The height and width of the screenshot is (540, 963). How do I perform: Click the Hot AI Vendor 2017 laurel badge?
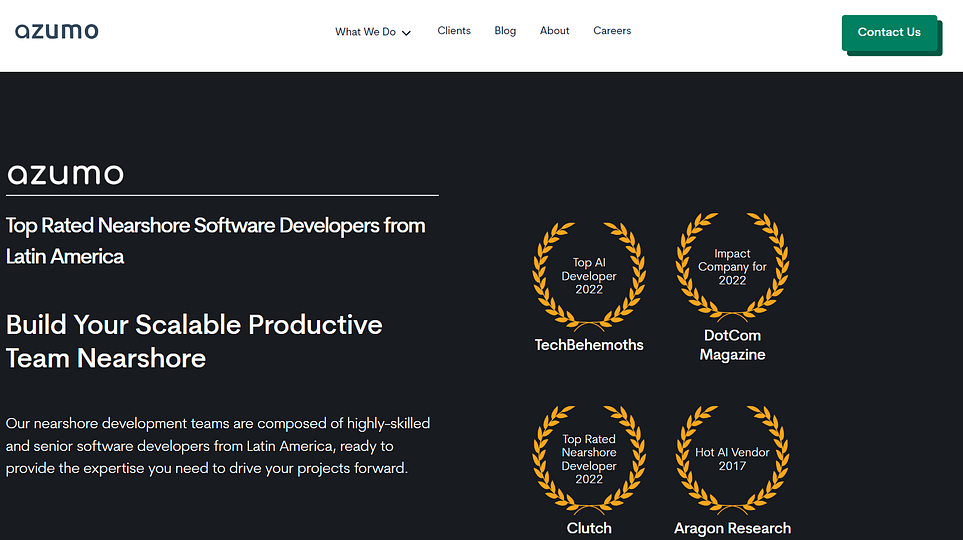click(732, 459)
